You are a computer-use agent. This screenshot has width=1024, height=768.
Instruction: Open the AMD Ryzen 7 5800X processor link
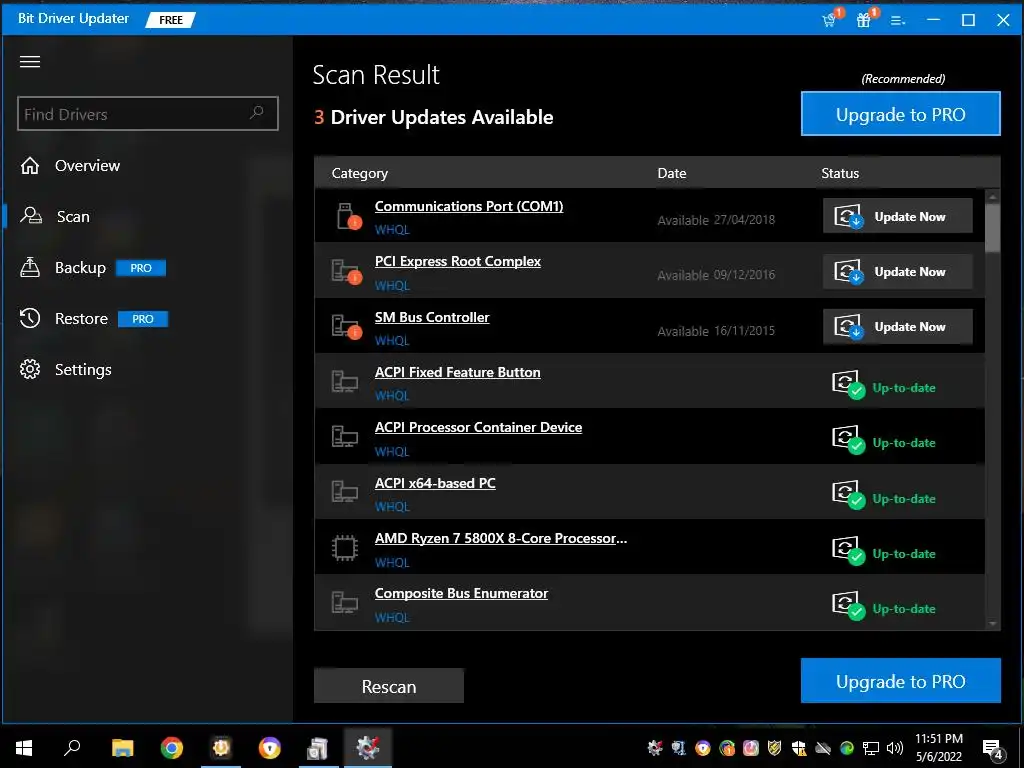(501, 538)
